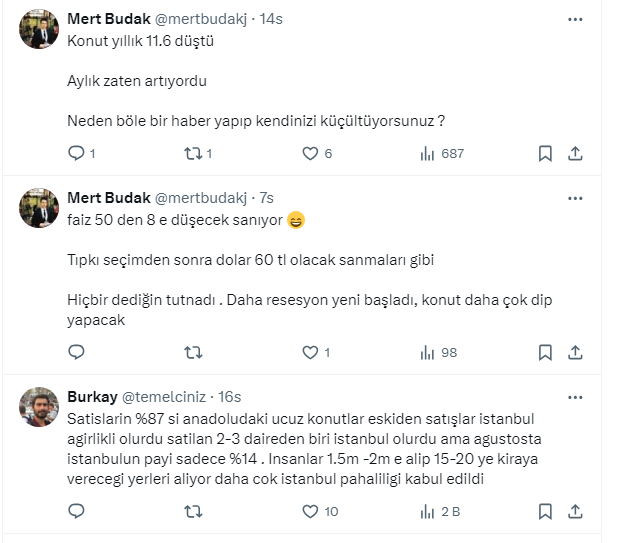Share the first Mert Budak tweet
This screenshot has height=543, width=617.
(x=575, y=154)
